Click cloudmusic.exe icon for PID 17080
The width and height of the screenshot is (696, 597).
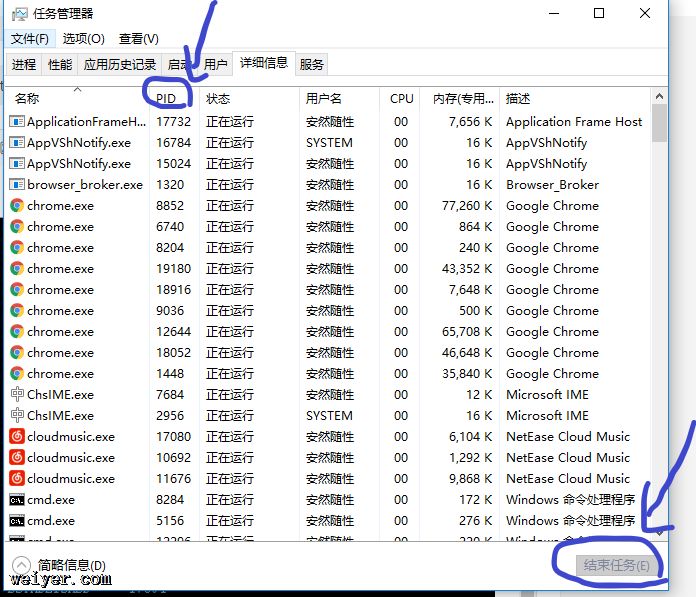tap(17, 436)
